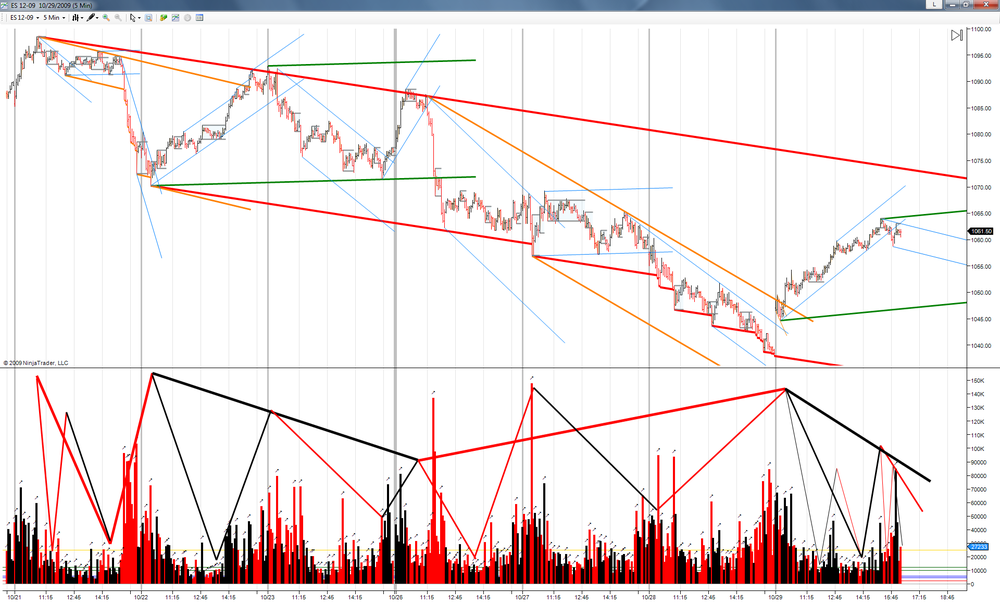Select the arrow cursor pointer tool

[x=135, y=18]
